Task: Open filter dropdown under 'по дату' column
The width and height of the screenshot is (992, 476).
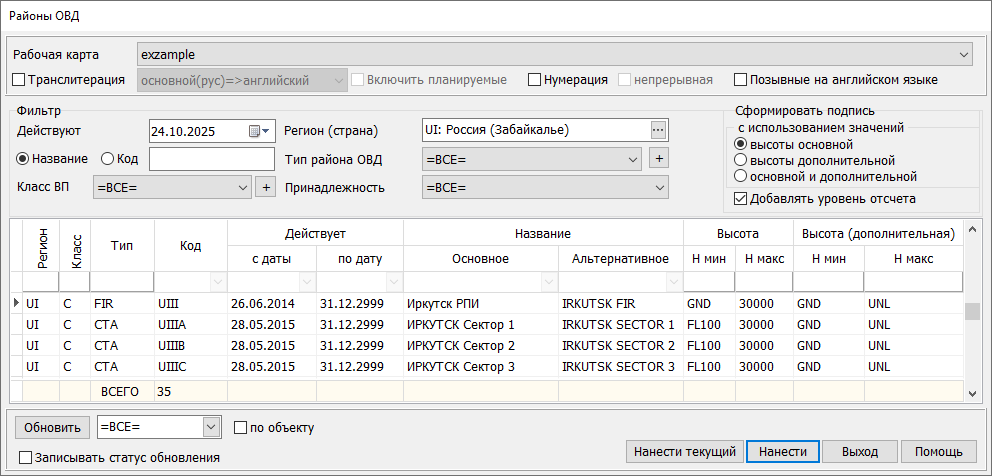Action: coord(393,282)
